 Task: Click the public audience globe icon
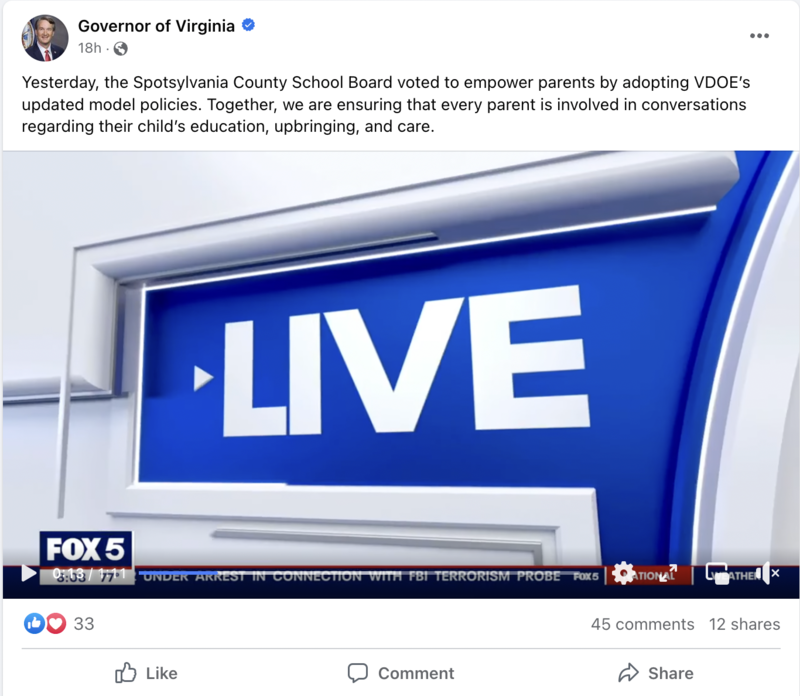click(x=121, y=48)
